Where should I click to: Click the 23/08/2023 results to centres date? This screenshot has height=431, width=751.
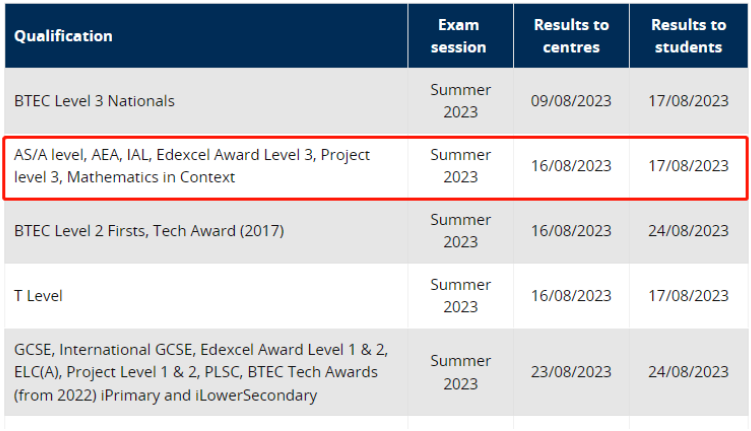tap(571, 372)
